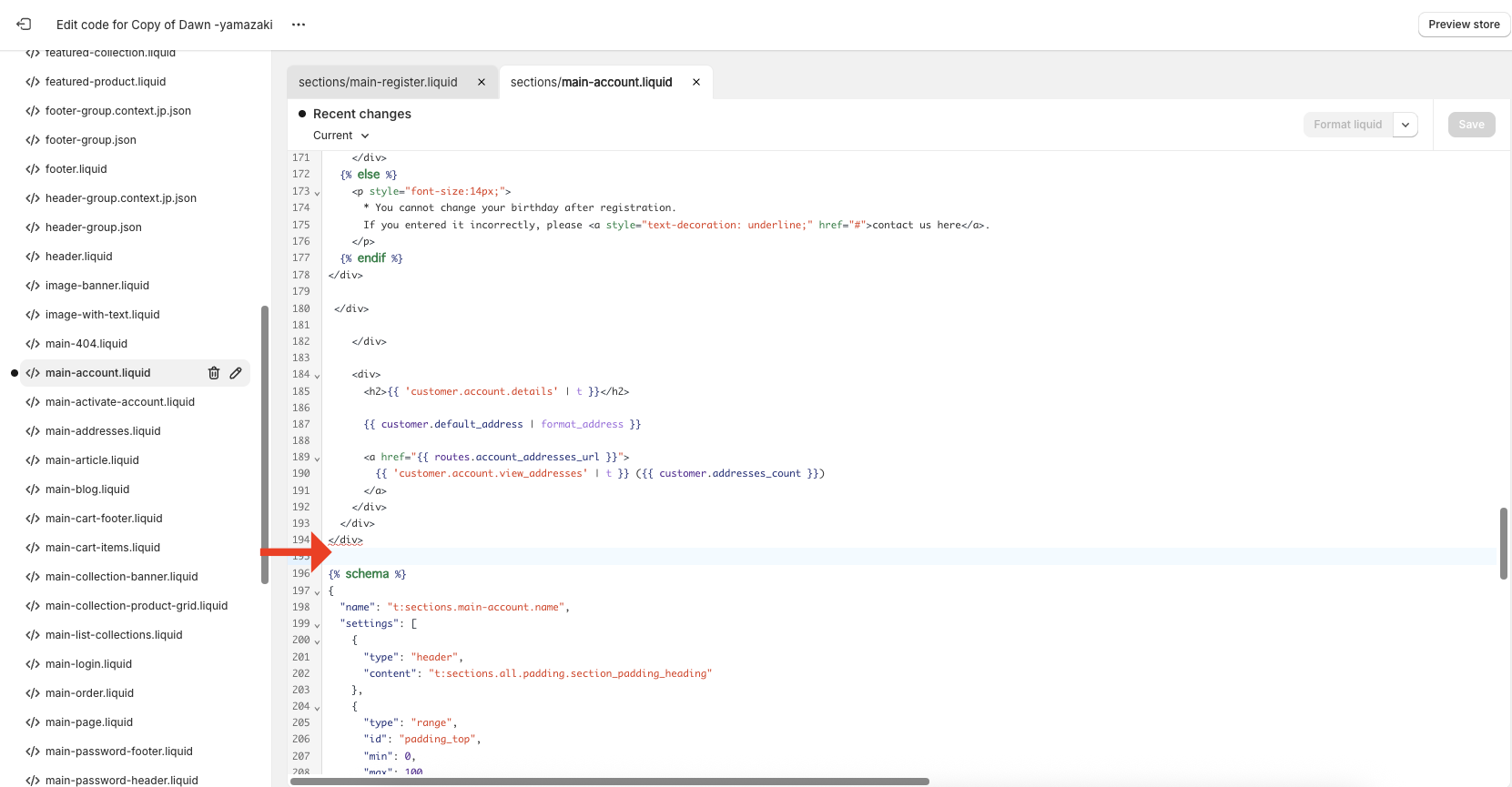
Task: Click "padding_top" value on line 206
Action: point(438,739)
